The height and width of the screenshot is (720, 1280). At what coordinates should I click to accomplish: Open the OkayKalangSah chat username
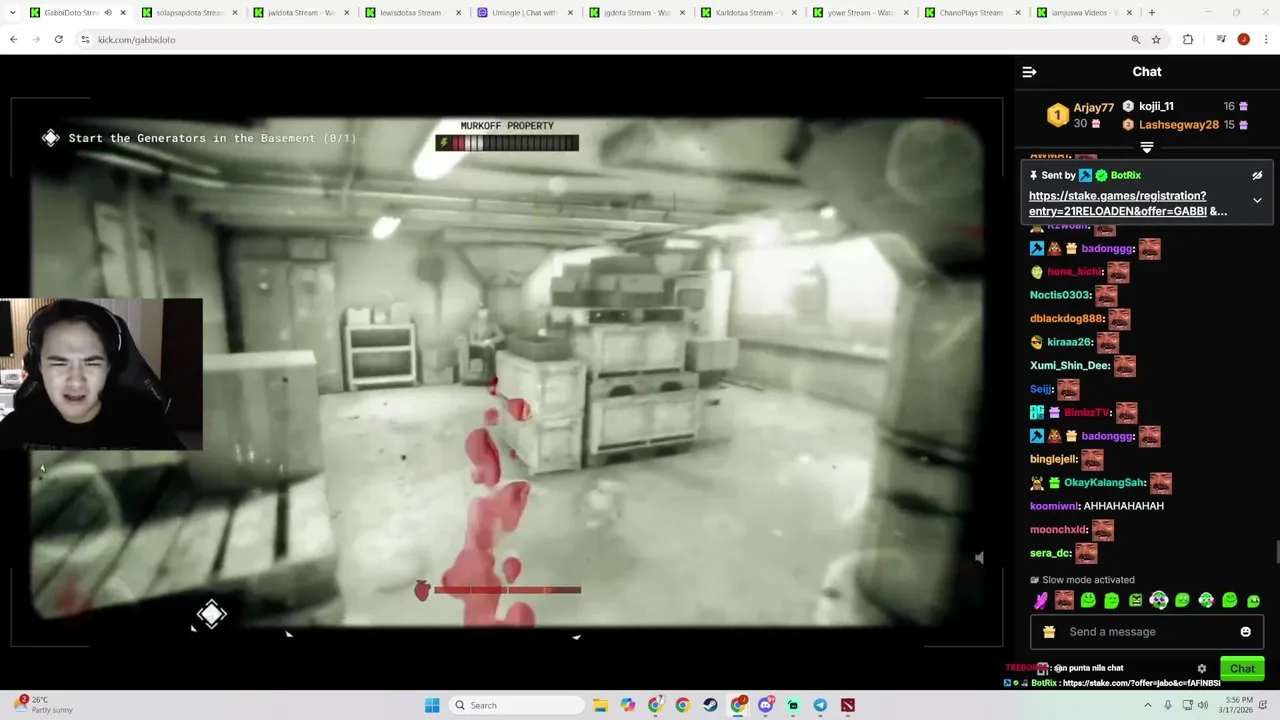tap(1104, 483)
